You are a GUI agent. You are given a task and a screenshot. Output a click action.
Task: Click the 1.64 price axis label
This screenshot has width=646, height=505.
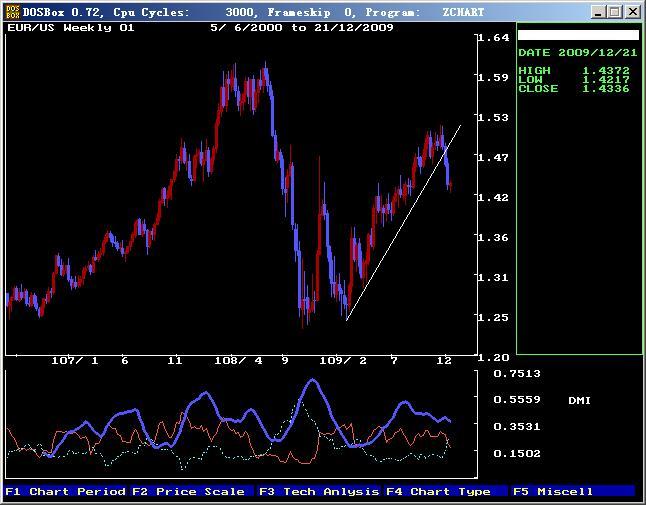pyautogui.click(x=494, y=38)
